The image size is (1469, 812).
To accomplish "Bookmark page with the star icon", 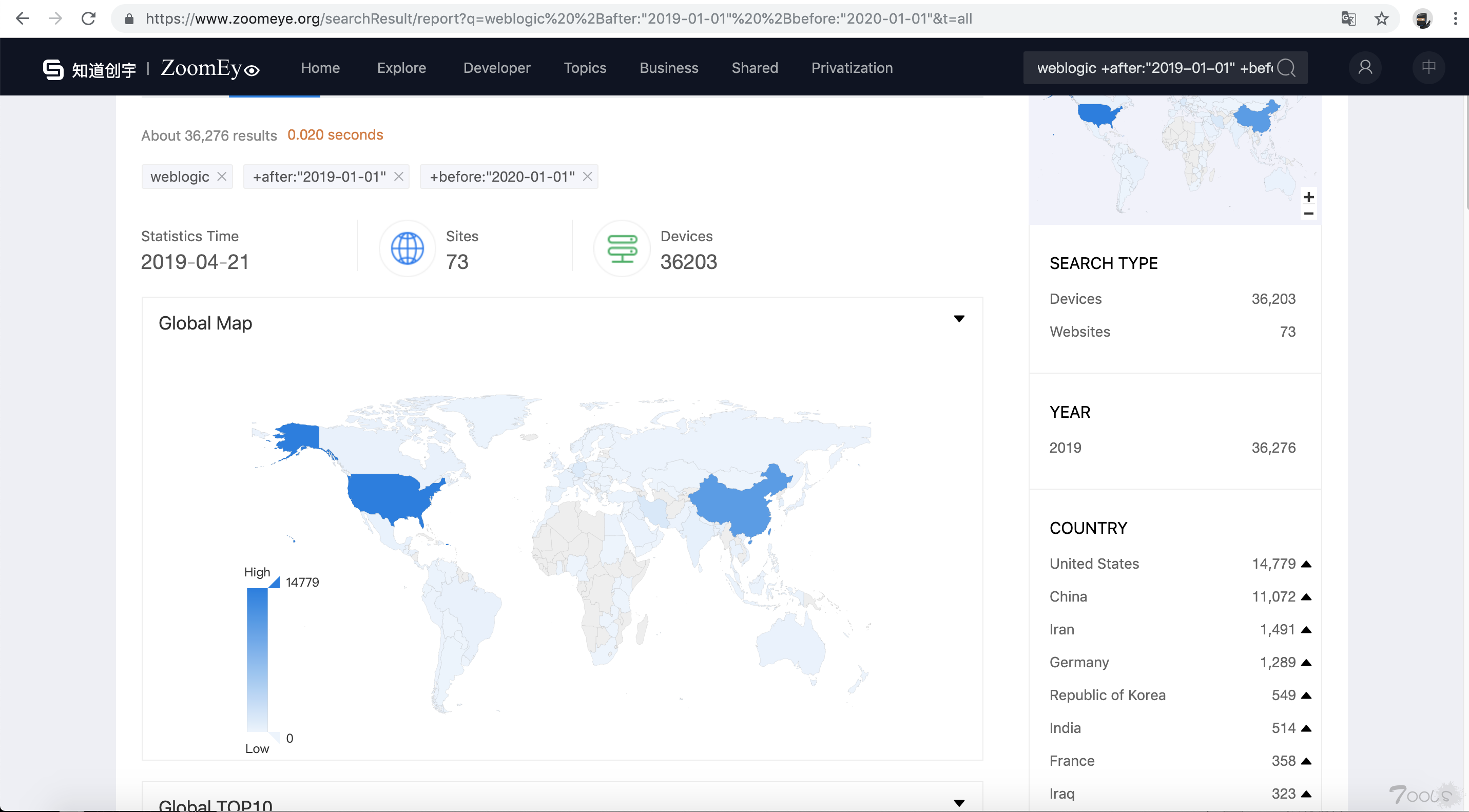I will 1381,19.
